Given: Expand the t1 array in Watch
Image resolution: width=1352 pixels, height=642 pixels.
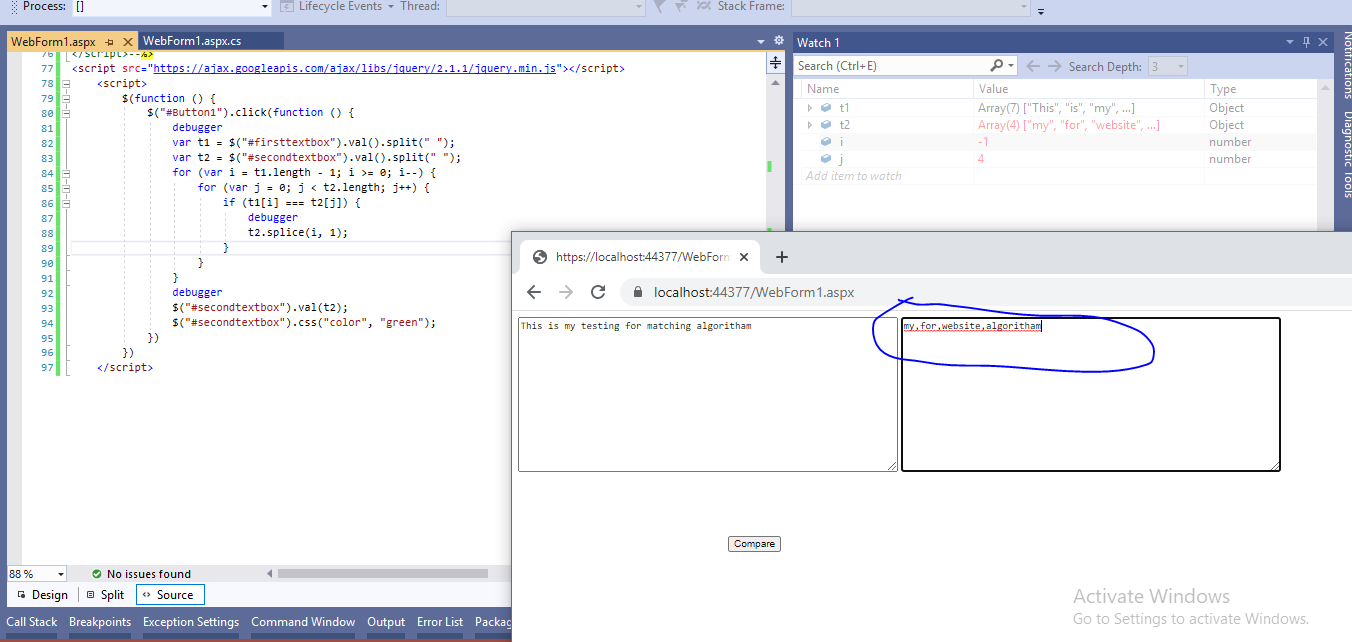Looking at the screenshot, I should coord(810,108).
